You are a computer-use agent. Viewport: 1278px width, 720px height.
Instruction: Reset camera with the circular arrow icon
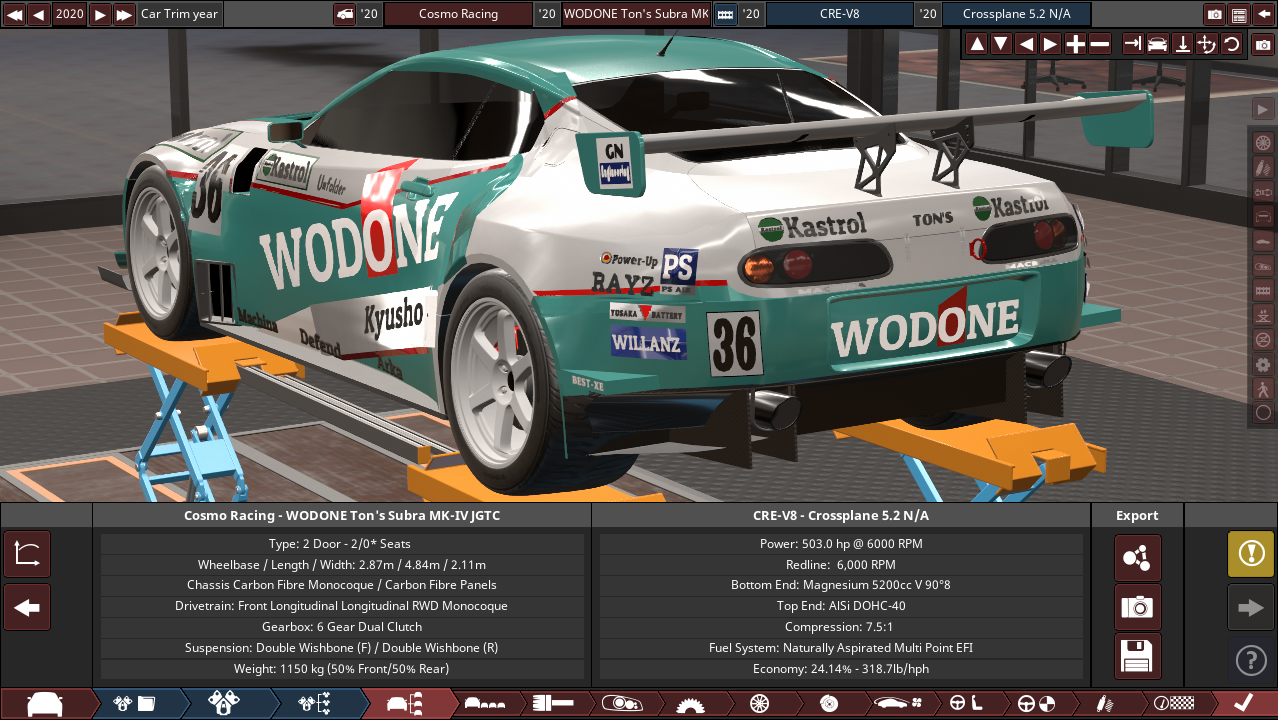click(x=1232, y=44)
